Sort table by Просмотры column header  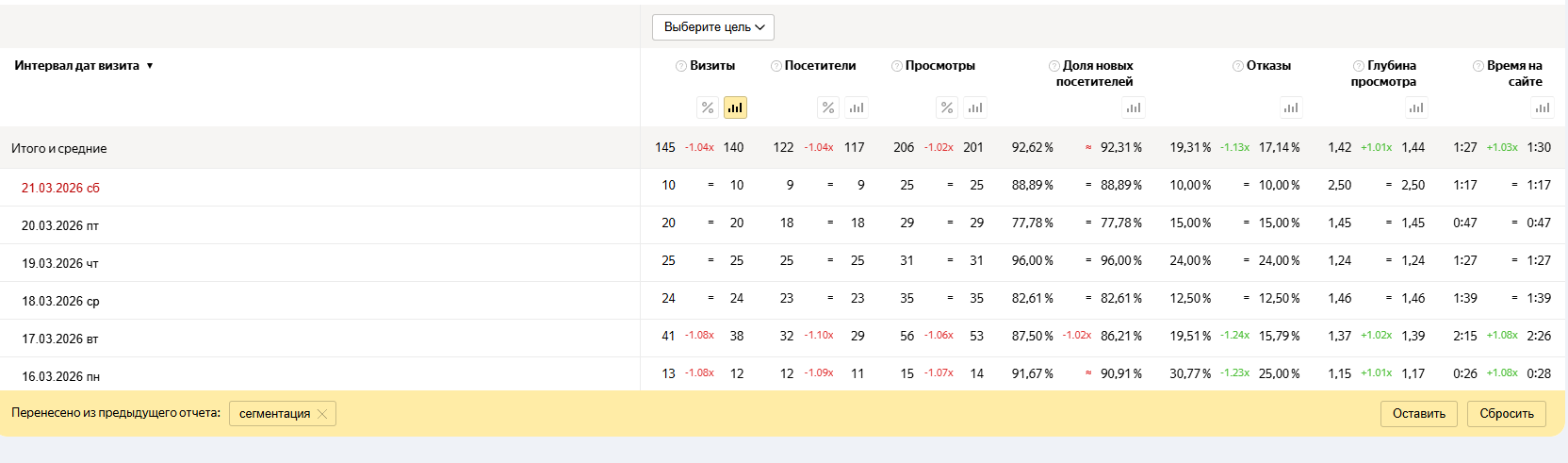[939, 66]
